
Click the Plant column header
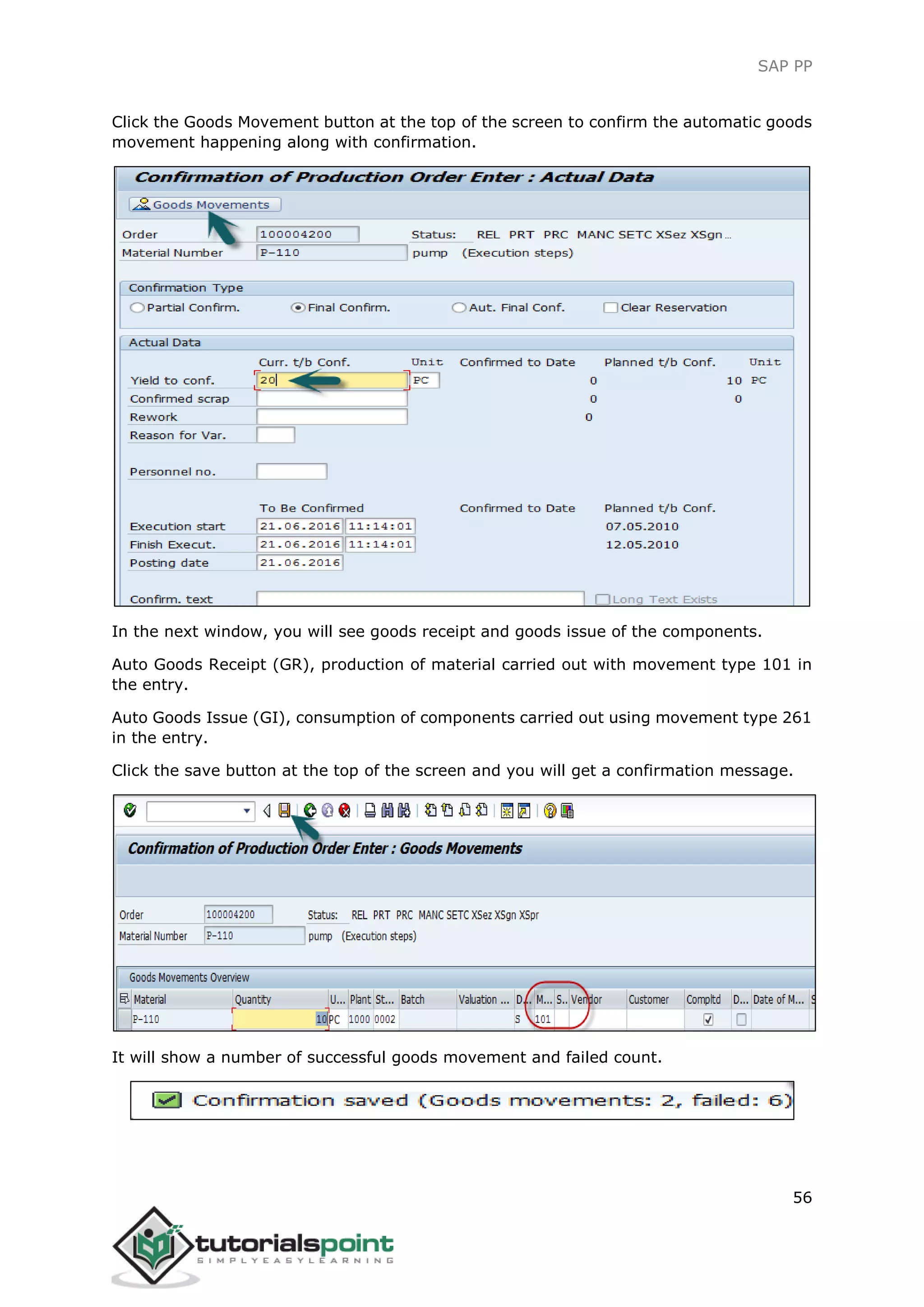[x=360, y=1000]
